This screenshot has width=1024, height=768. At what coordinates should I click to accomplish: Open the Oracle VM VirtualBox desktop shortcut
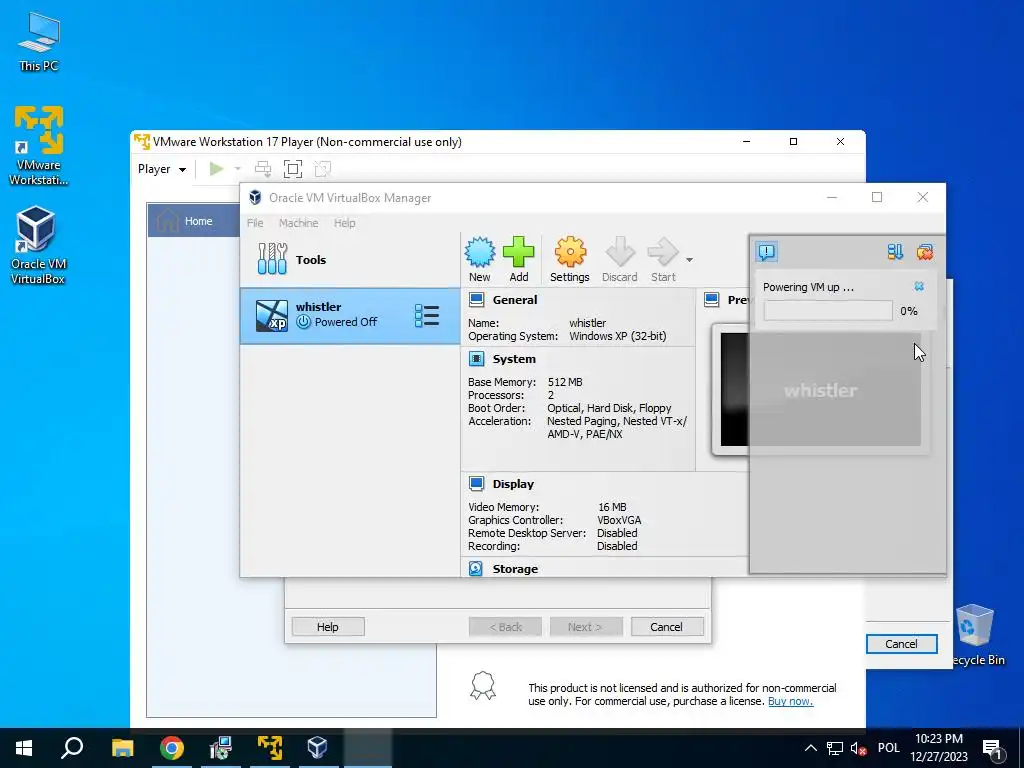(38, 246)
